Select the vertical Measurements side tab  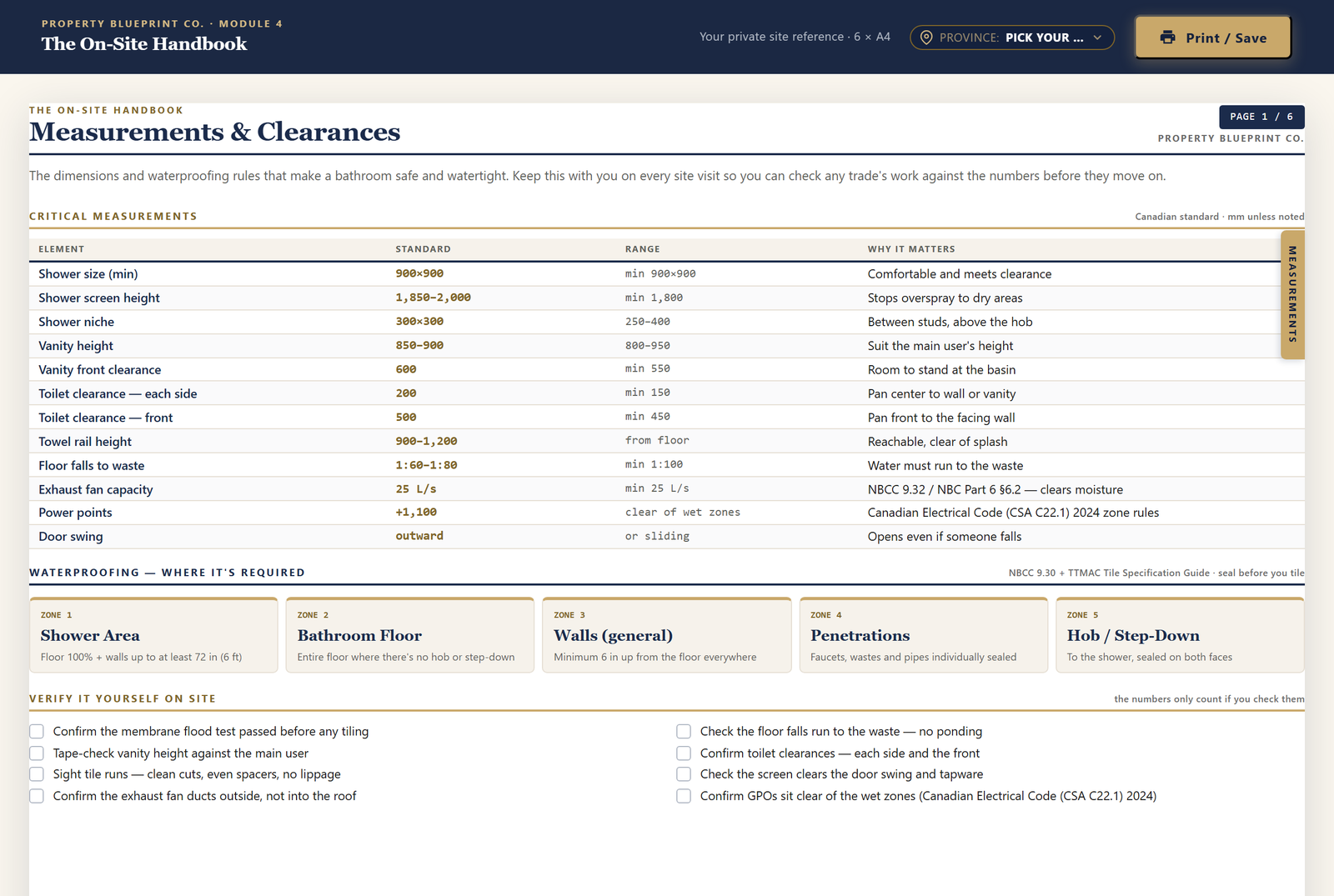[x=1292, y=294]
